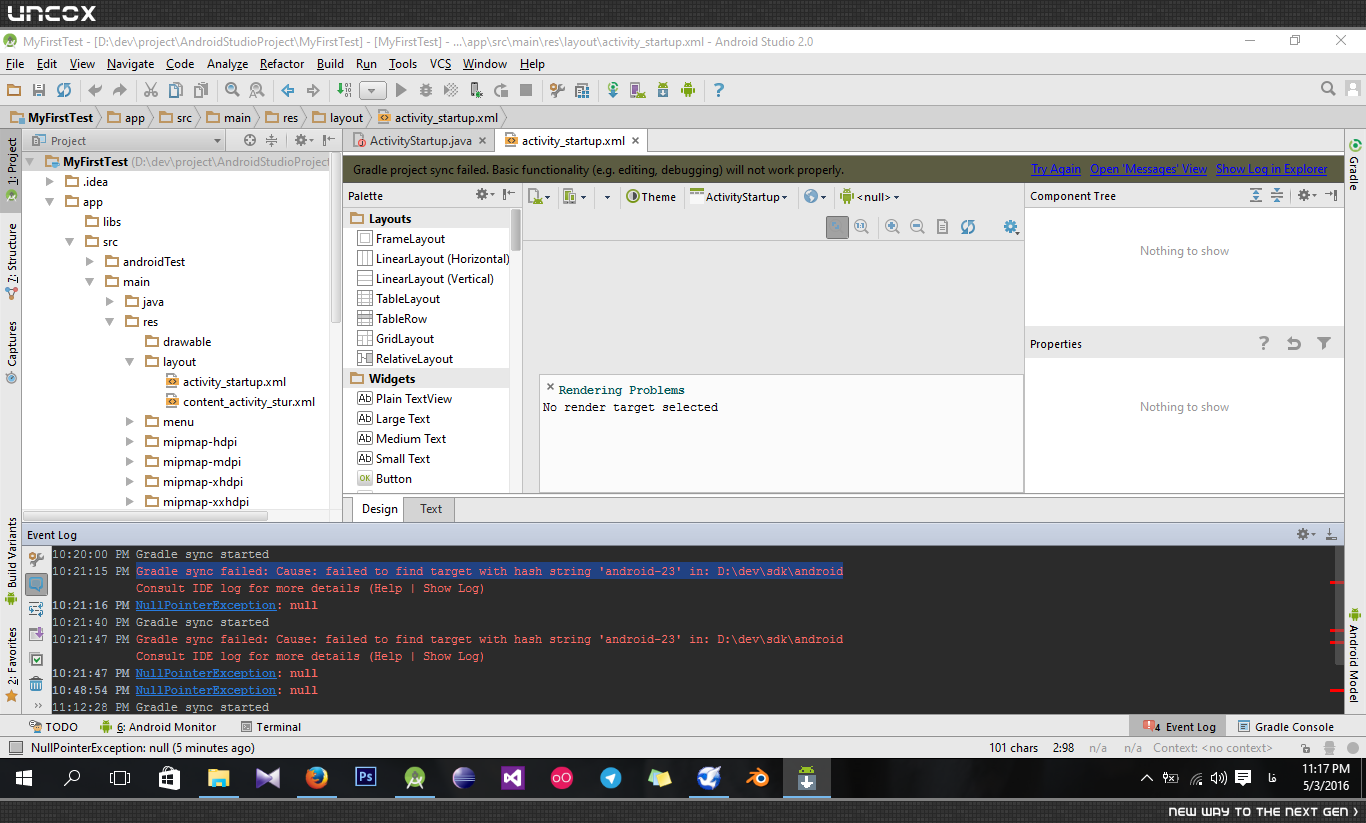Click the Stop square icon
1366x823 pixels.
[x=526, y=90]
